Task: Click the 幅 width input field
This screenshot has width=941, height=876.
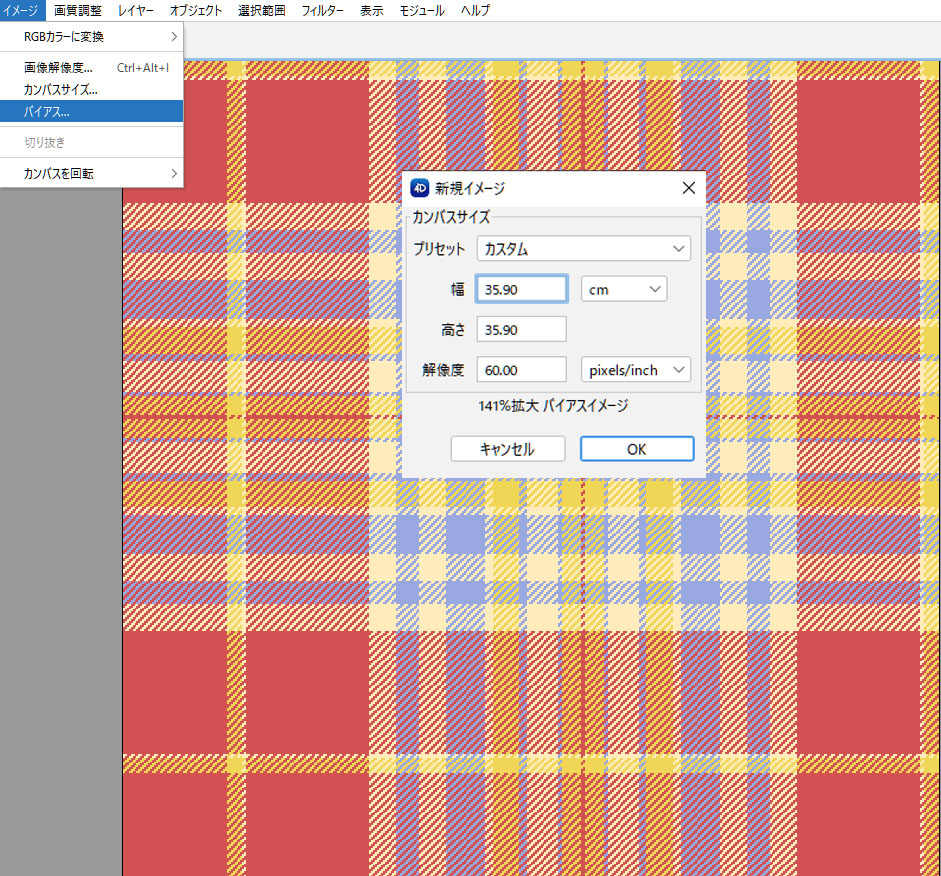Action: tap(521, 289)
